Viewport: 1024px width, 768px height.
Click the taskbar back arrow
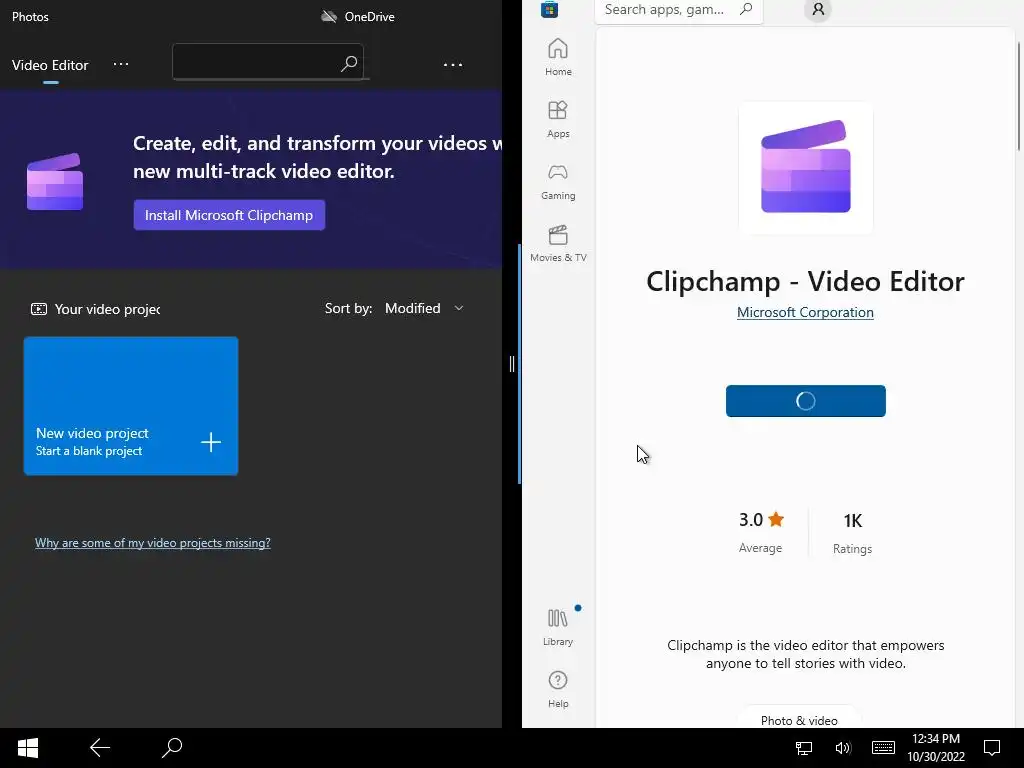[100, 748]
